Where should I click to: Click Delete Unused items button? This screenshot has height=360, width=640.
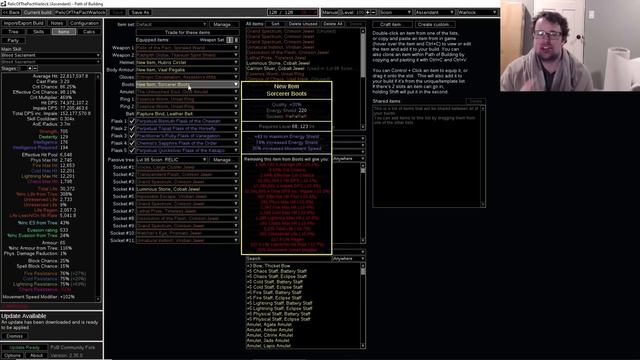coord(302,24)
